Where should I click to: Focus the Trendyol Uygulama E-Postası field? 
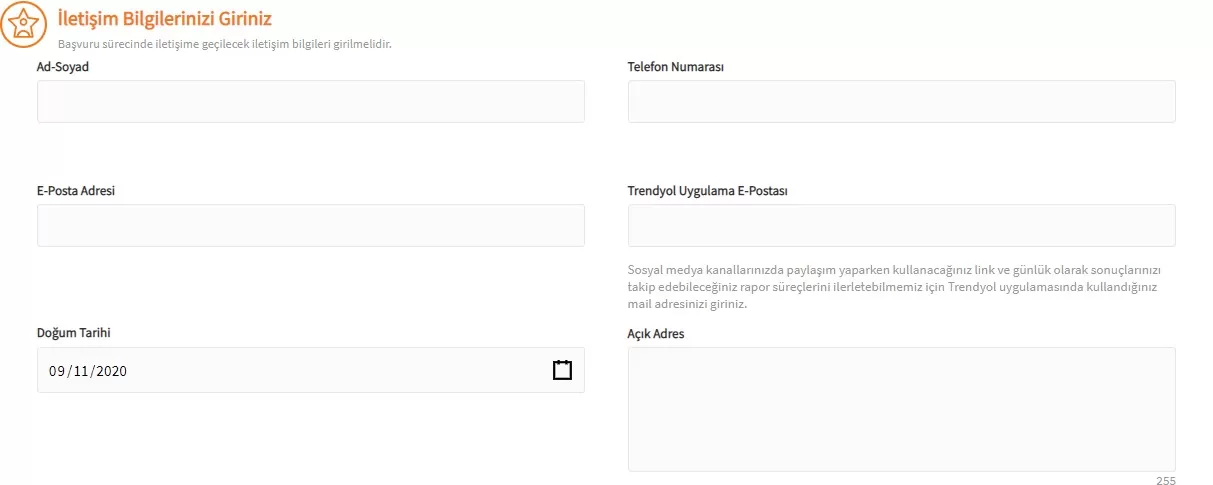pyautogui.click(x=901, y=226)
